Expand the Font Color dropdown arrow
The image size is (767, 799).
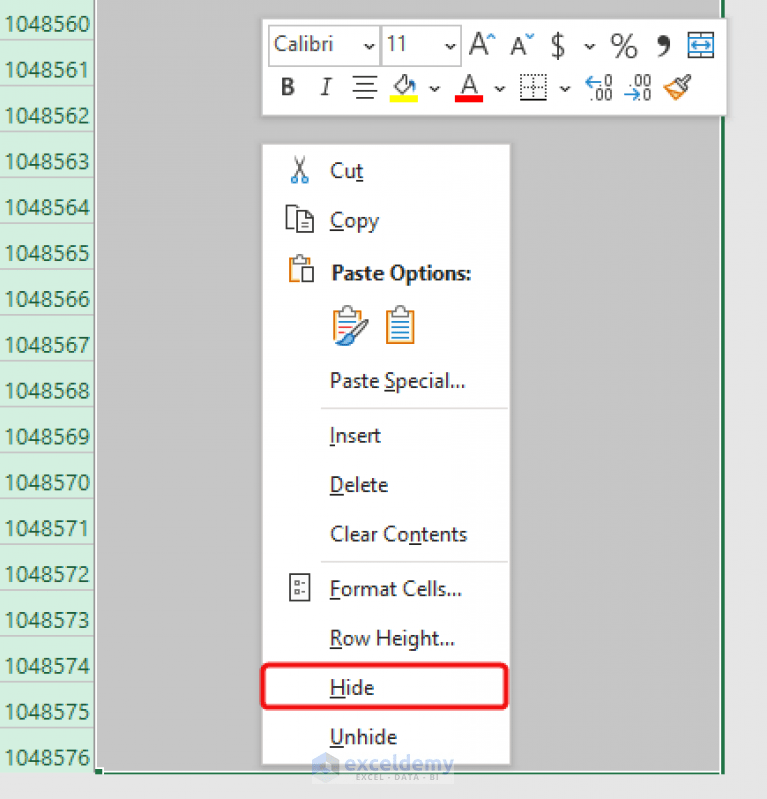pos(500,89)
